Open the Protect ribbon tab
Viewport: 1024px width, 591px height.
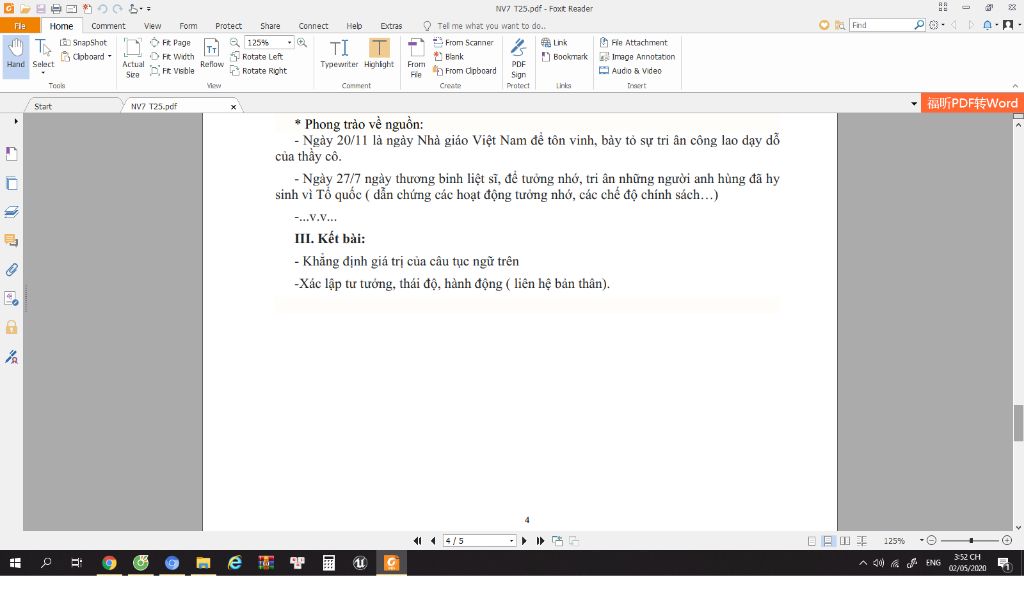[x=229, y=25]
